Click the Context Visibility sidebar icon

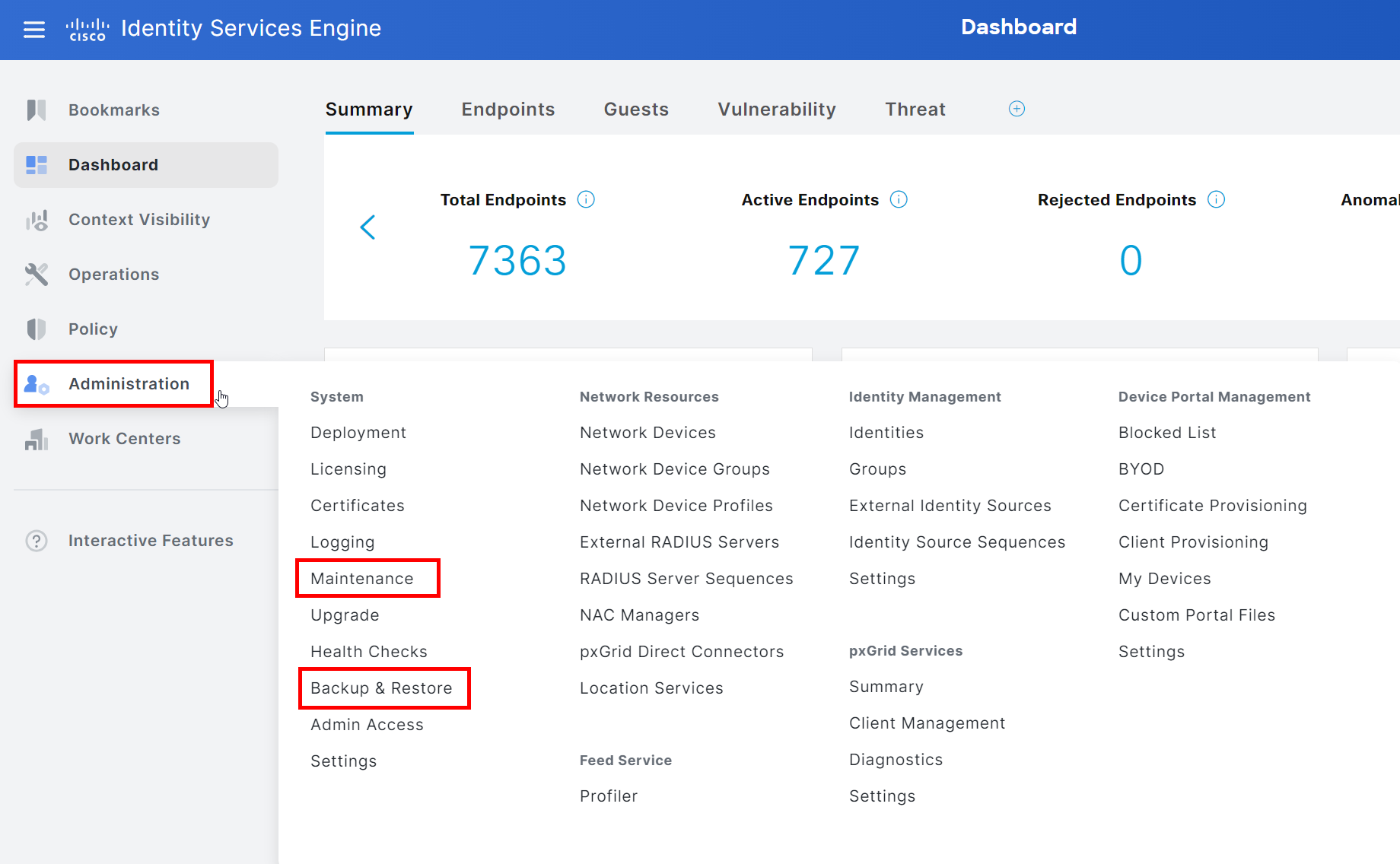tap(37, 220)
